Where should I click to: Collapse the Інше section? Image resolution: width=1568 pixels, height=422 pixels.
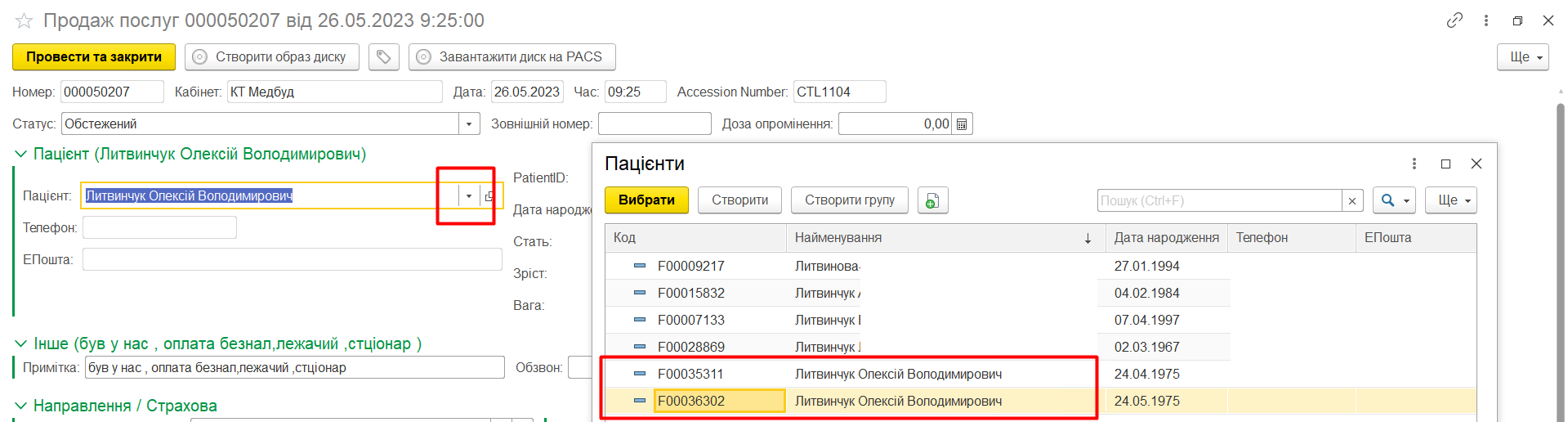[x=21, y=343]
